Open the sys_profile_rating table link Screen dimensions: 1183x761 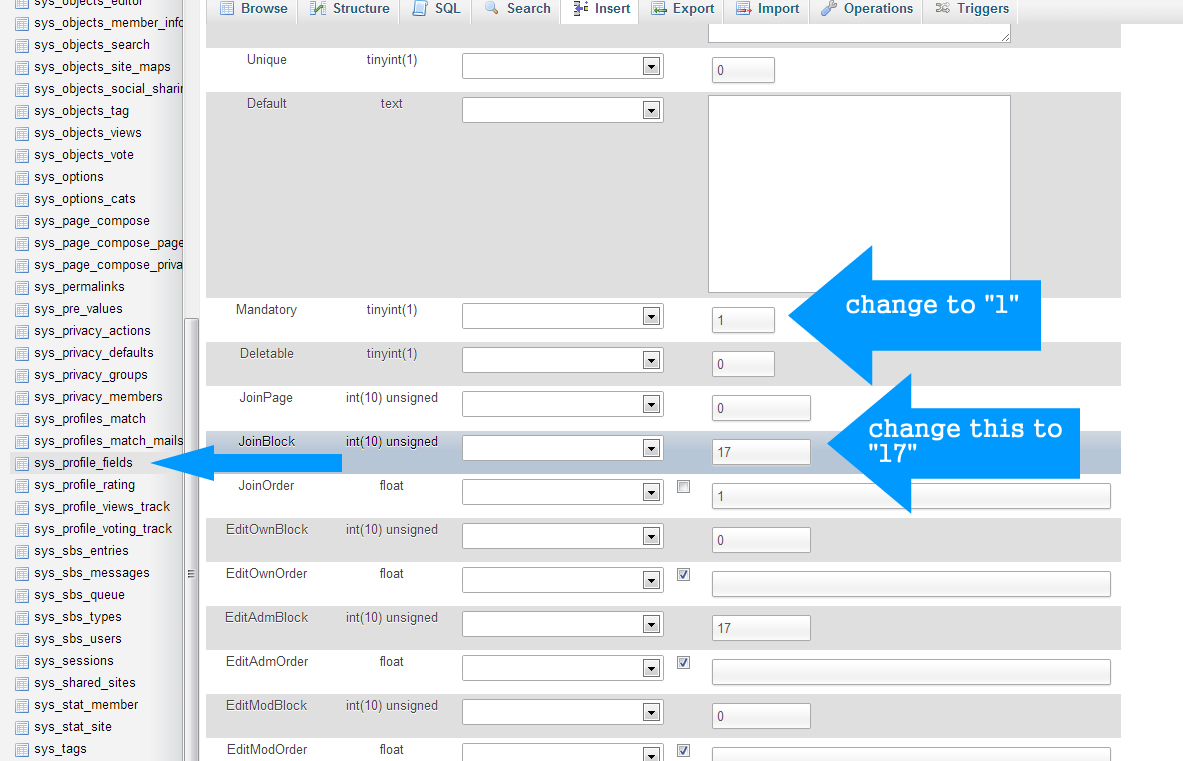coord(84,485)
